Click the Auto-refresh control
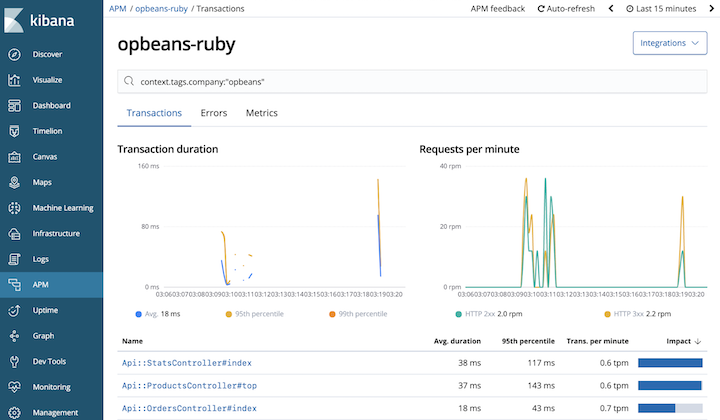This screenshot has height=420, width=720. pyautogui.click(x=566, y=8)
